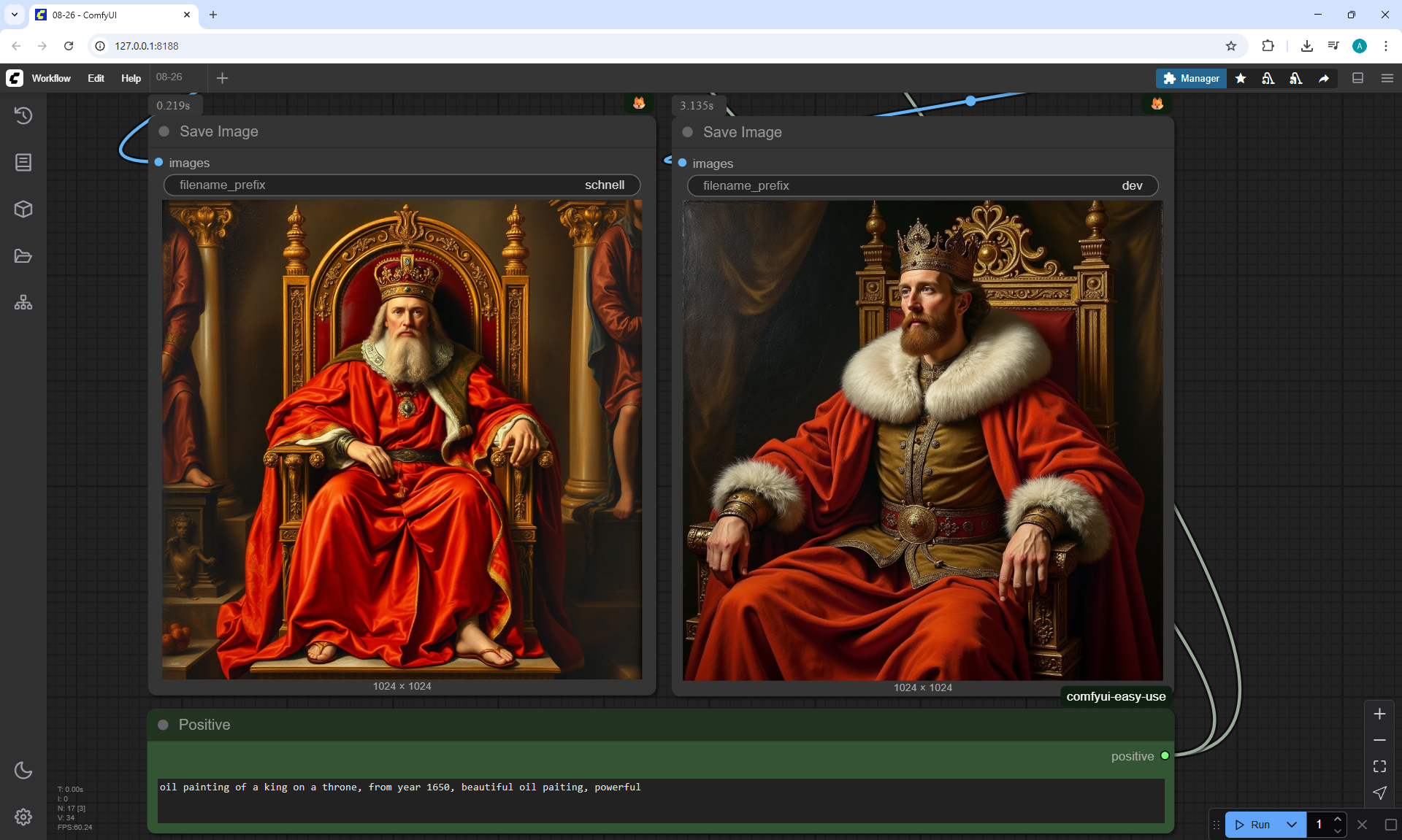
Task: Click the Run button
Action: tap(1254, 825)
